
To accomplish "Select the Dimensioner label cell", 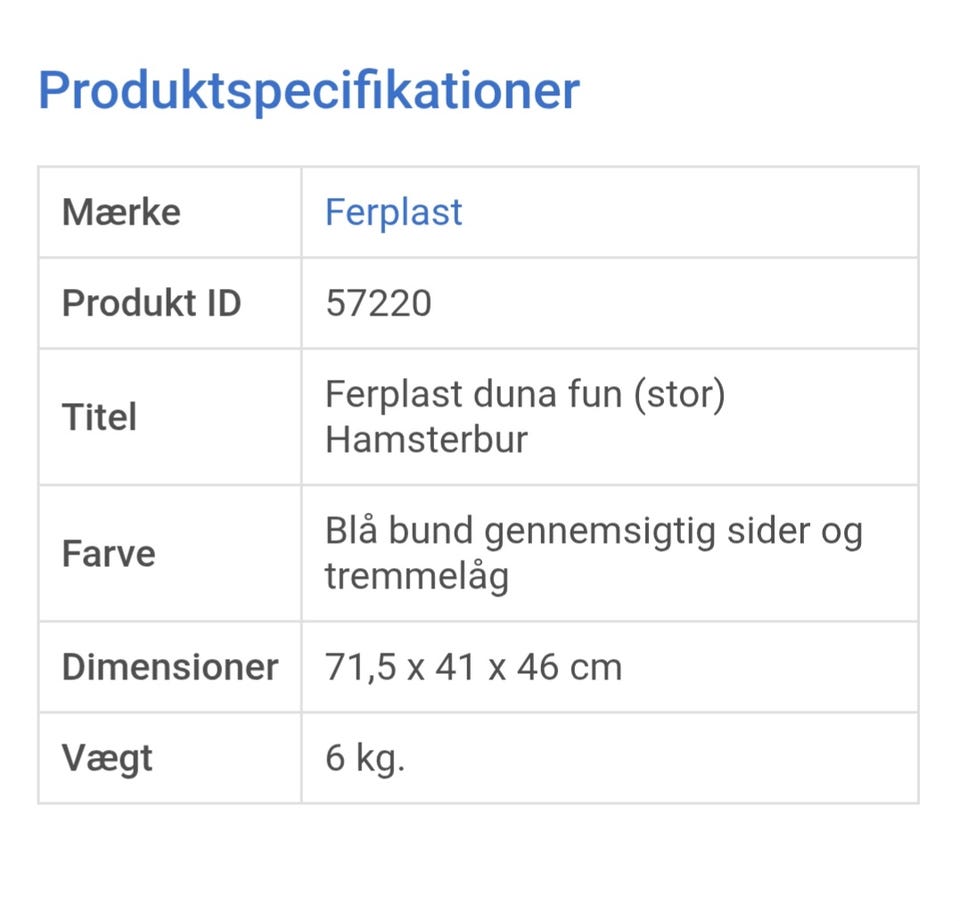I will [169, 667].
